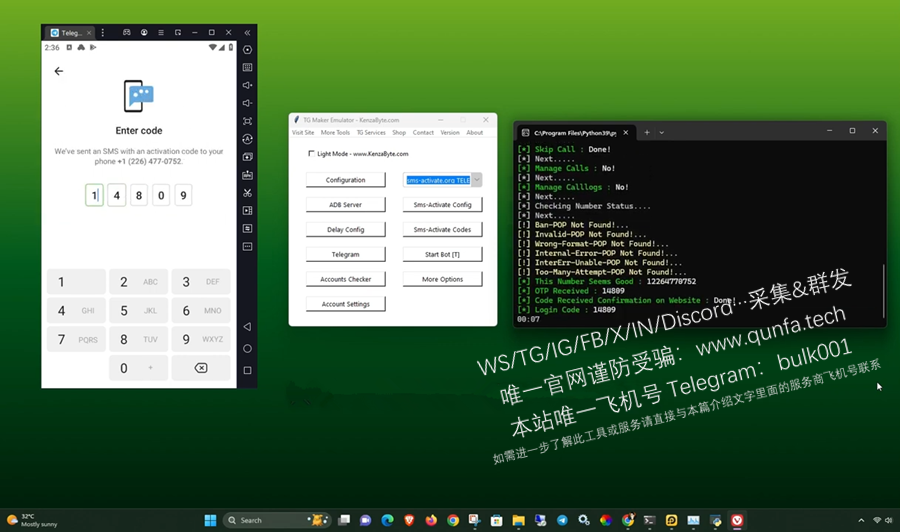Click gamepad icon in emulator title bar
The height and width of the screenshot is (532, 900).
point(127,33)
